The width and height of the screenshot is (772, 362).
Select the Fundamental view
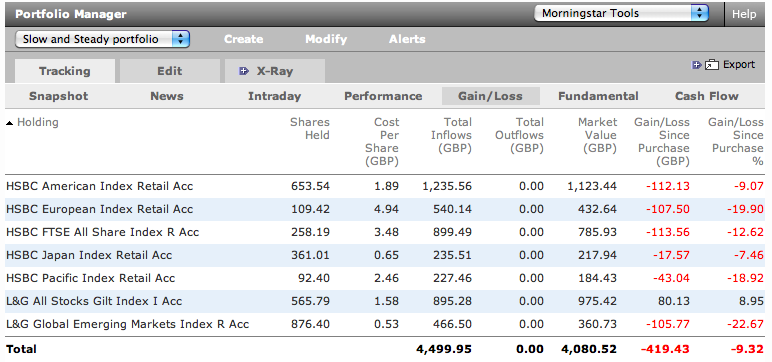click(598, 96)
